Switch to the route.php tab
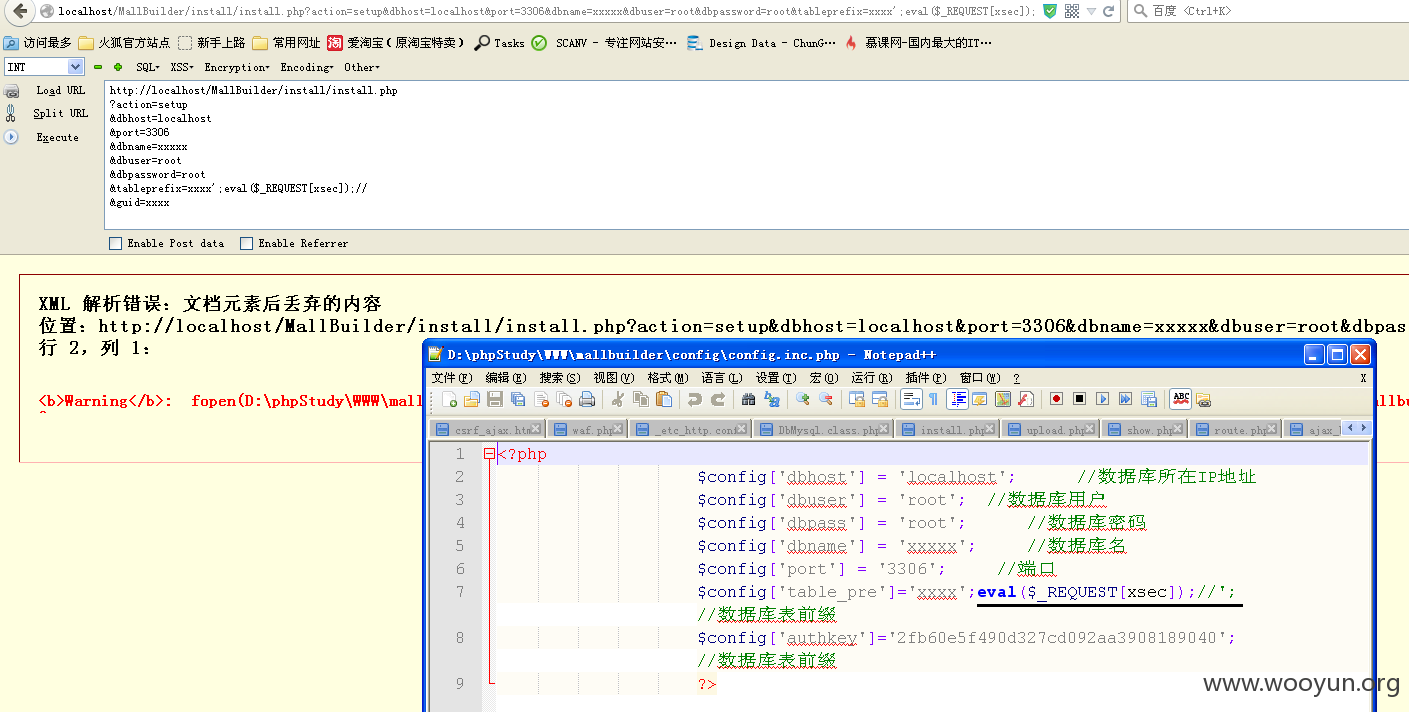Viewport: 1409px width, 712px height. tap(1234, 430)
